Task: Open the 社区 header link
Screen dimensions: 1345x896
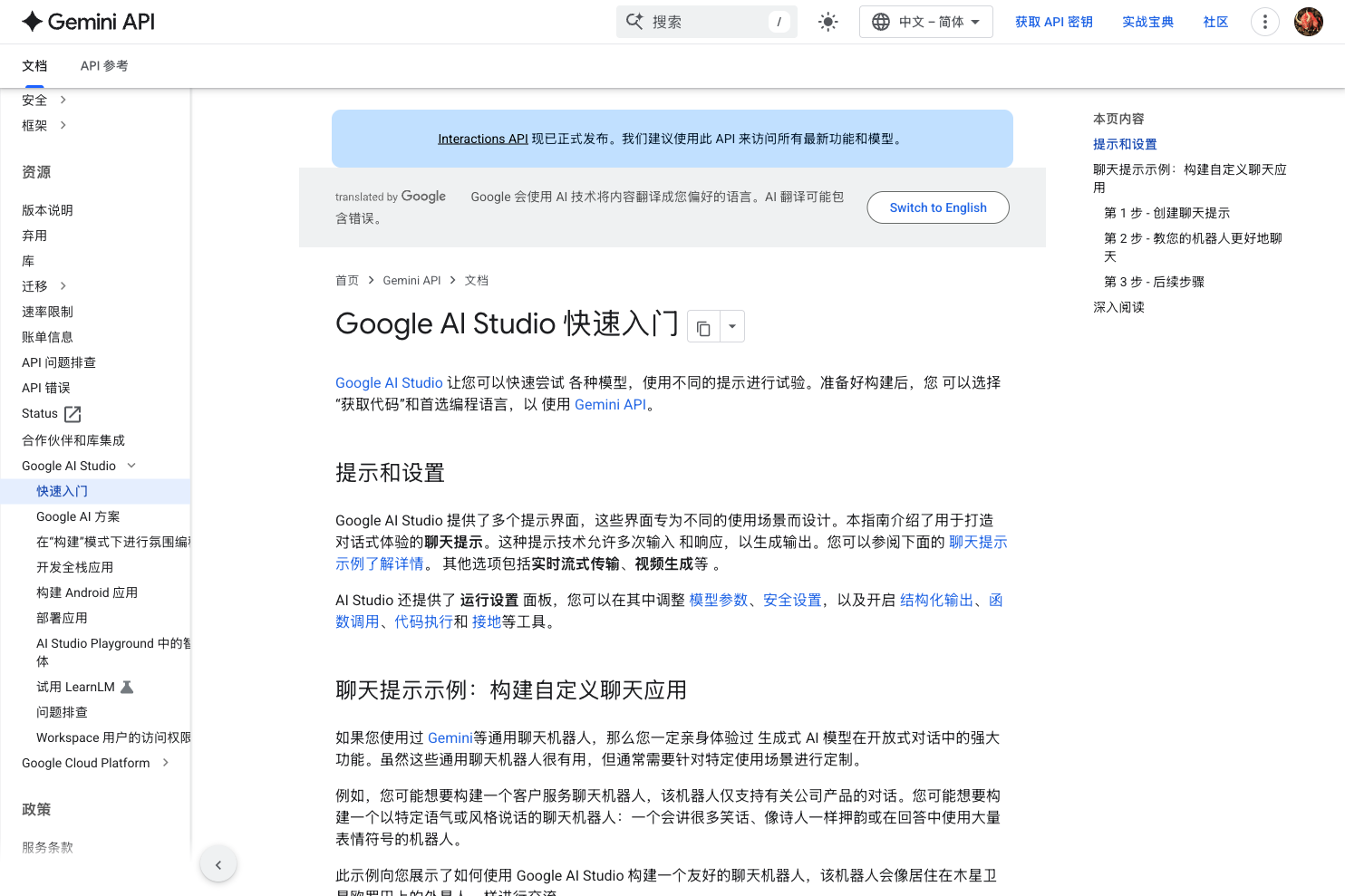Action: click(1215, 22)
